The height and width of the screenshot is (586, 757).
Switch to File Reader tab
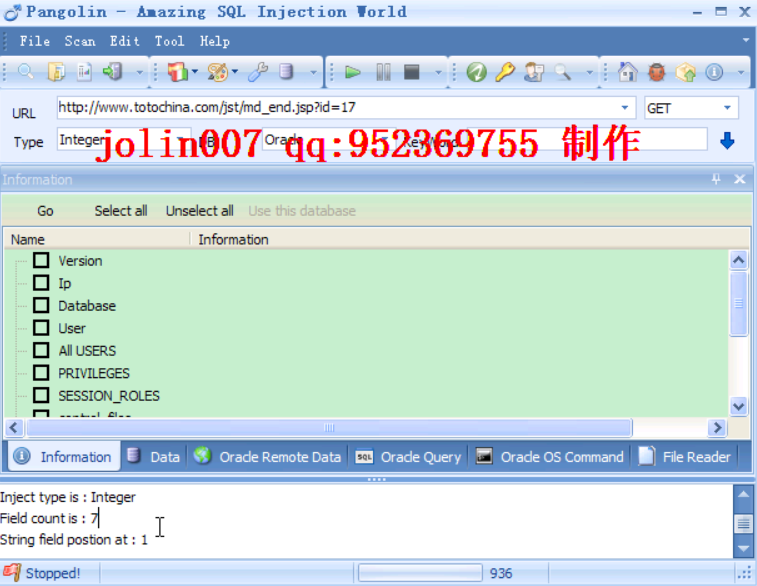685,456
